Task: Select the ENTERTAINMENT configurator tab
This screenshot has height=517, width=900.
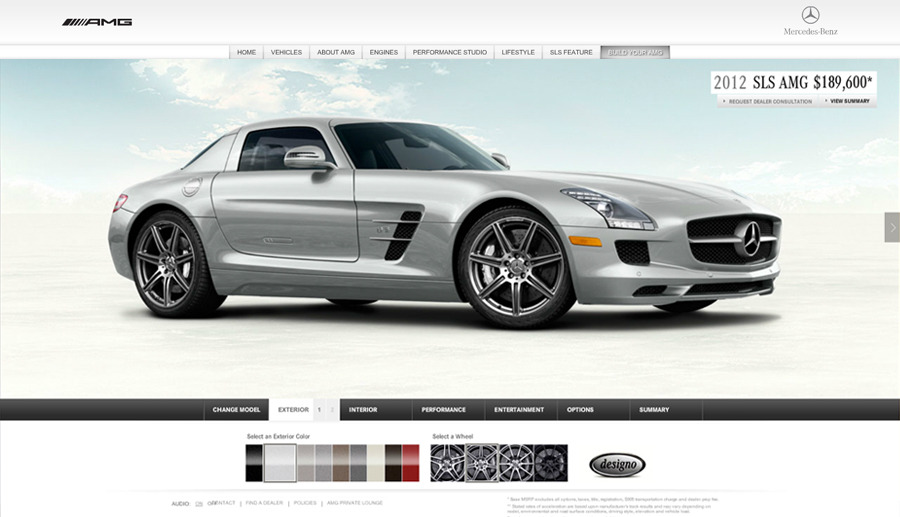Action: point(521,410)
